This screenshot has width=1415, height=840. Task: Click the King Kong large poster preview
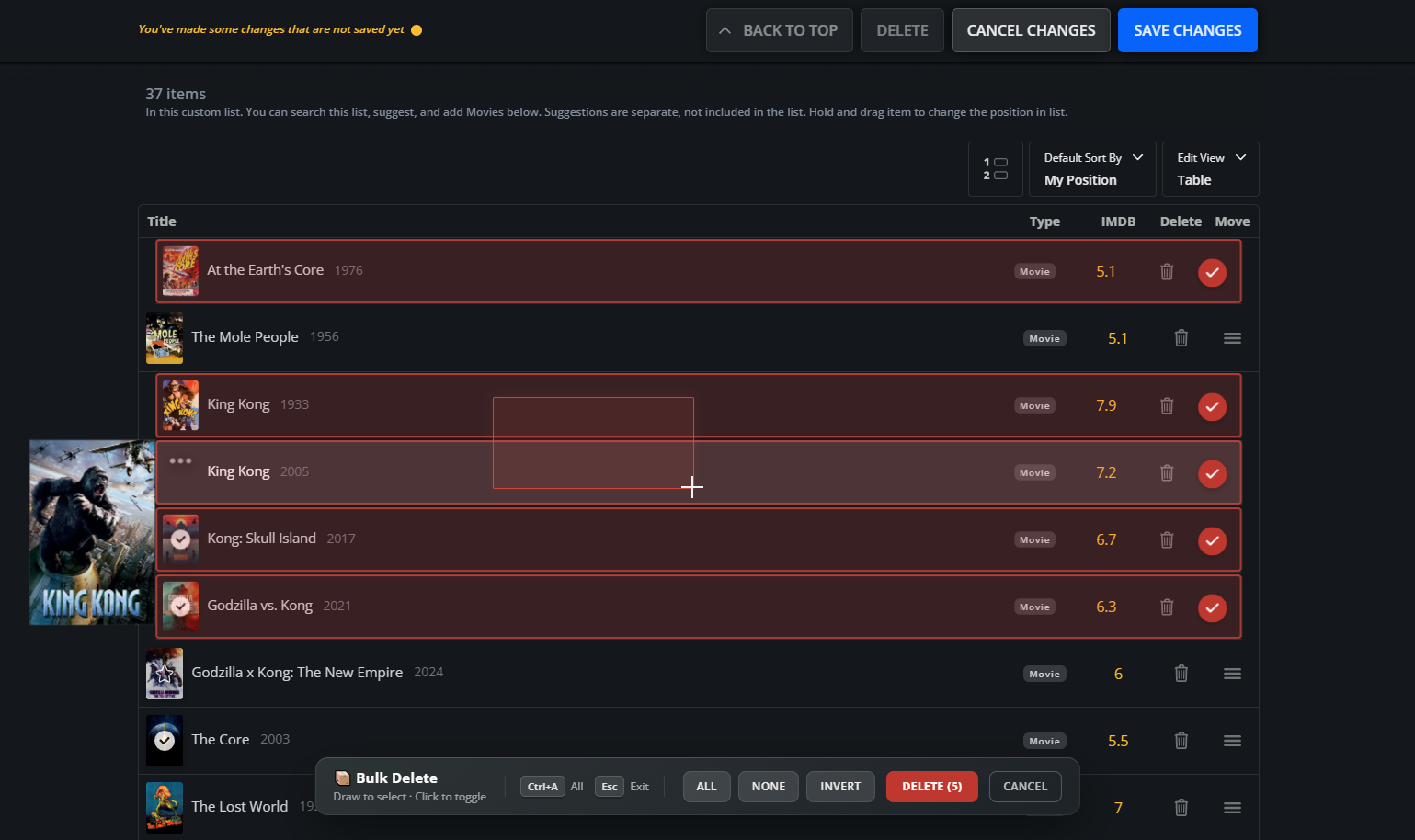(x=91, y=532)
